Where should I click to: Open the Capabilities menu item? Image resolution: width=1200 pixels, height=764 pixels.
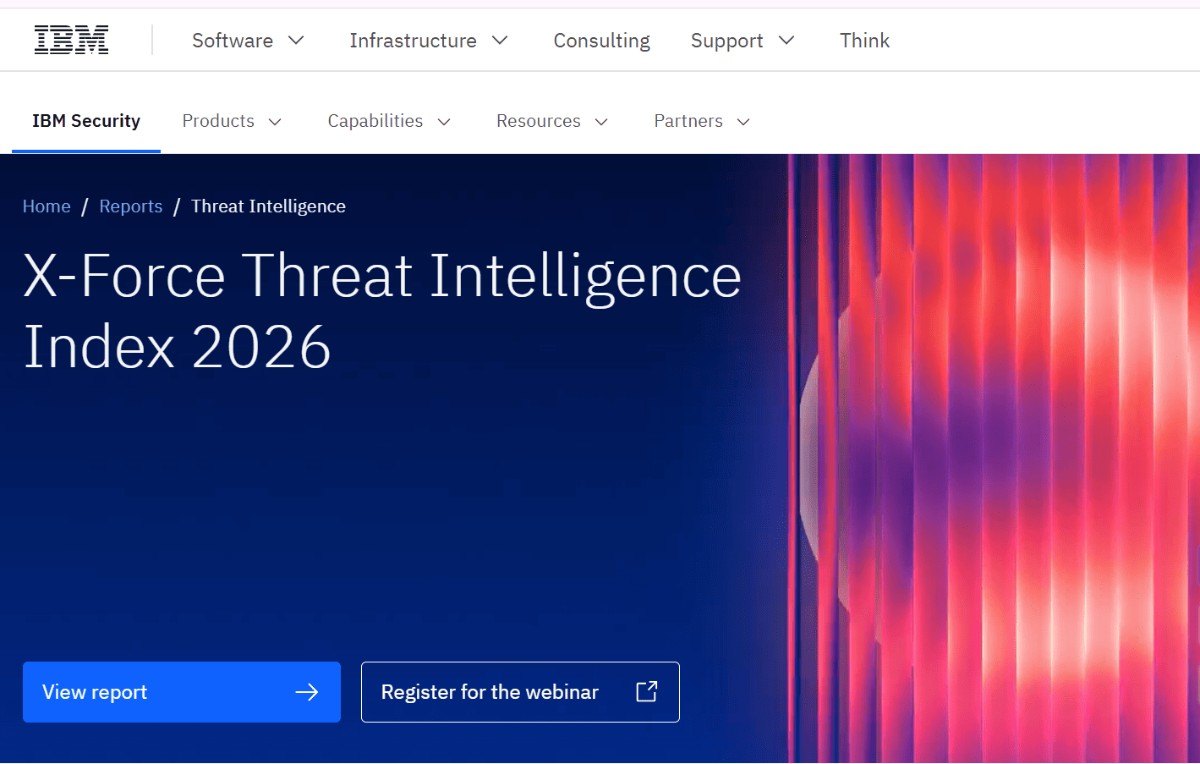[x=390, y=121]
